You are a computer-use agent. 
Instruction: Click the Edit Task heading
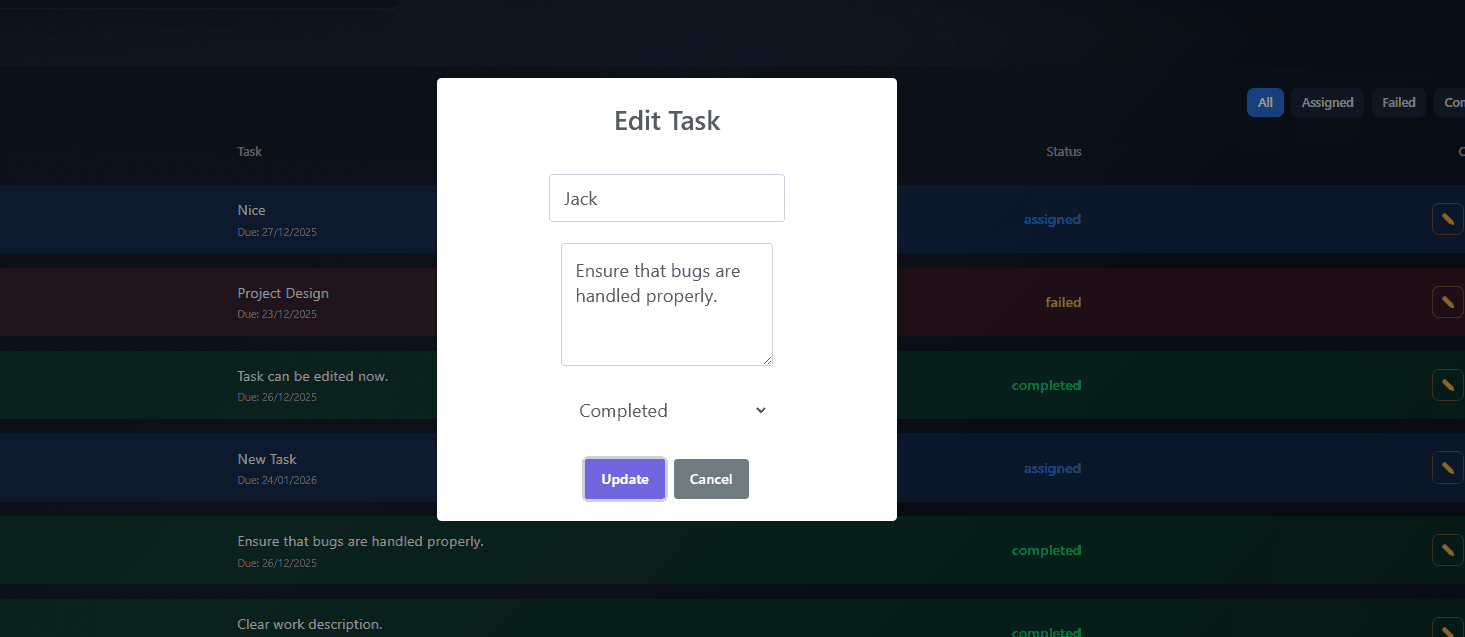pyautogui.click(x=666, y=121)
